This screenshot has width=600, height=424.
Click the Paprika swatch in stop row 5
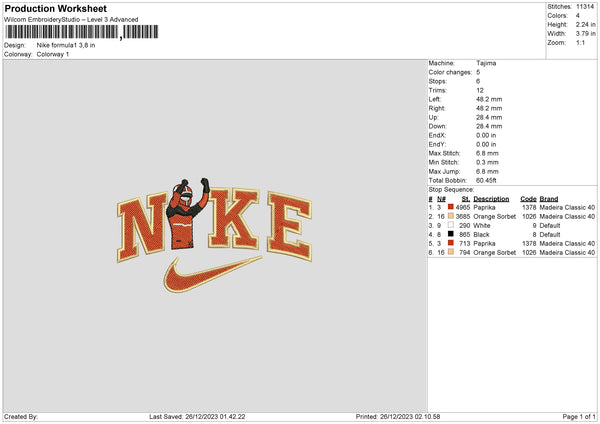(451, 243)
